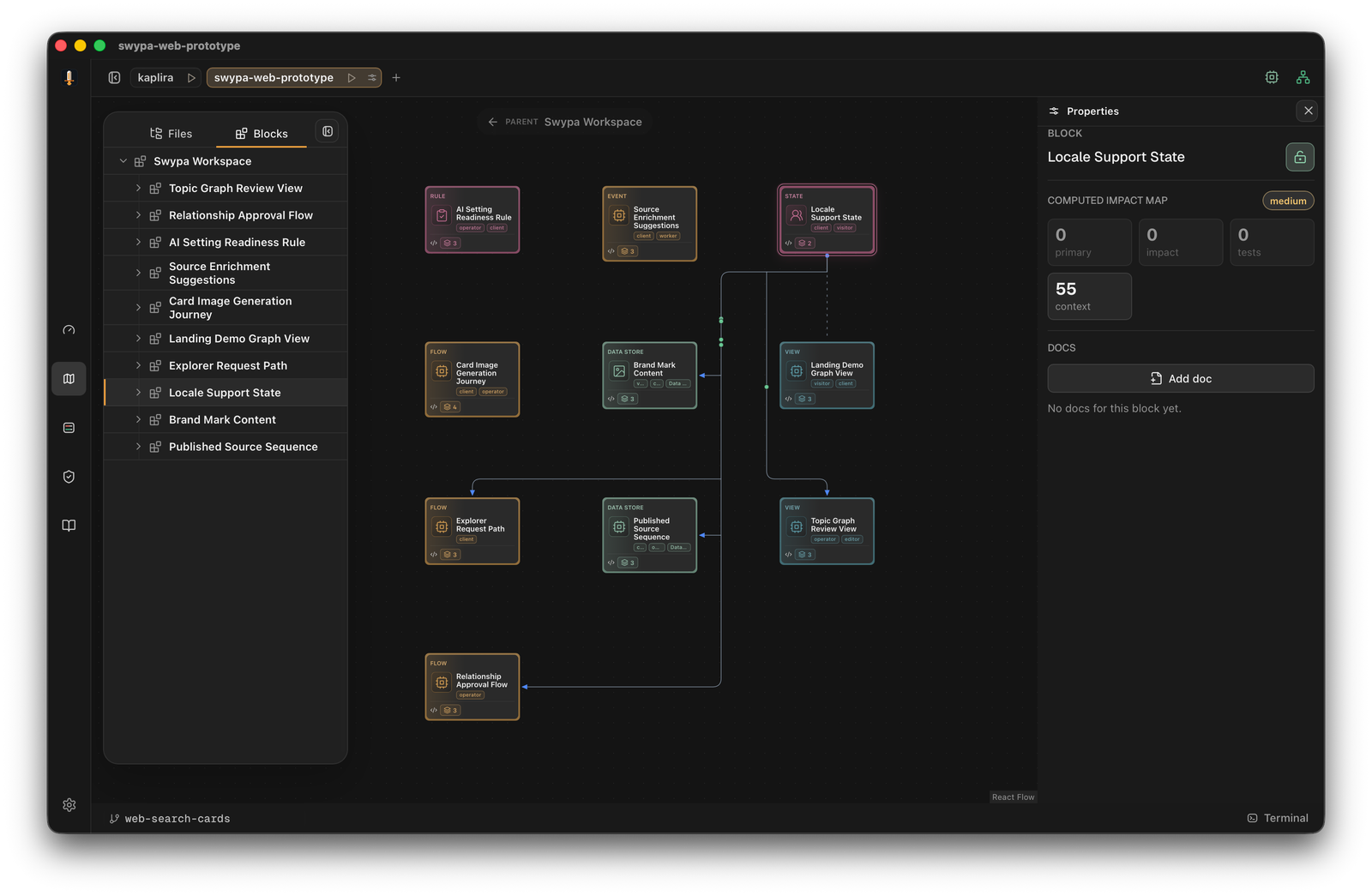1372x896 pixels.
Task: Collapse the block sidebar panel icon
Action: (x=328, y=131)
